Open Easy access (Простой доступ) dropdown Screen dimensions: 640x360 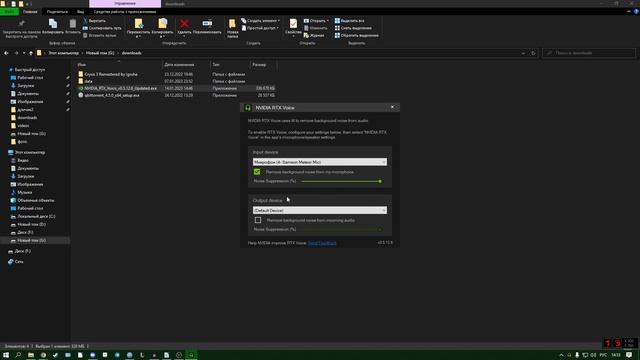point(260,28)
